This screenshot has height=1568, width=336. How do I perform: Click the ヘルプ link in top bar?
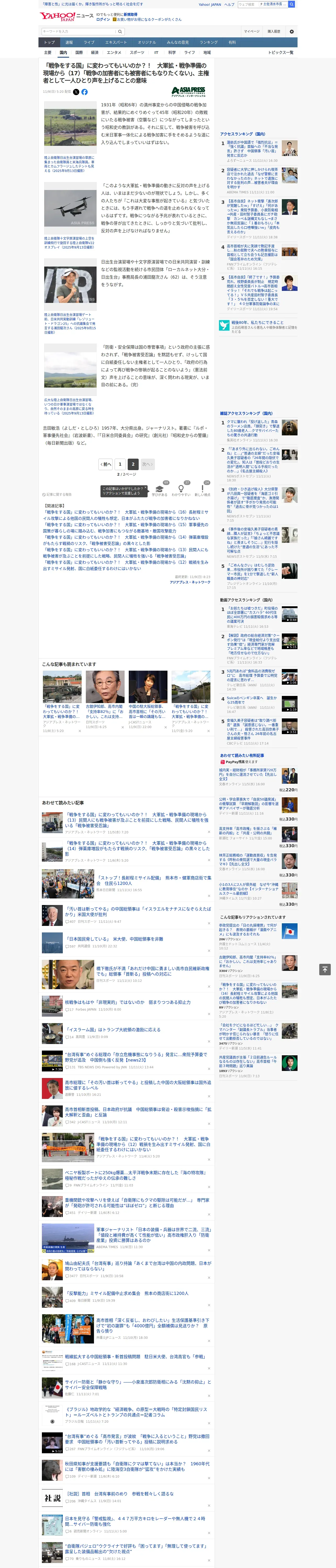tap(229, 4)
